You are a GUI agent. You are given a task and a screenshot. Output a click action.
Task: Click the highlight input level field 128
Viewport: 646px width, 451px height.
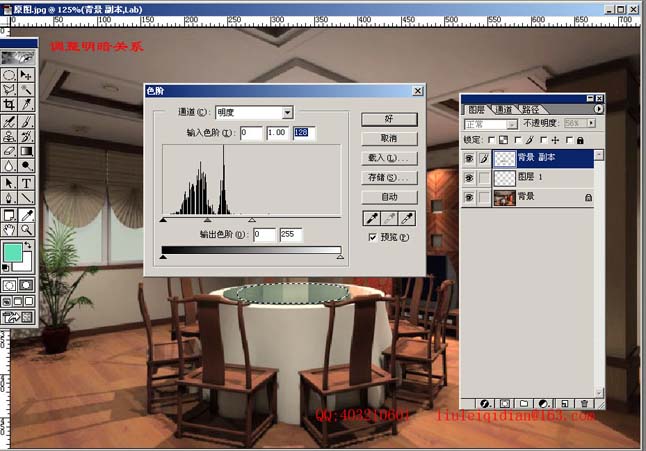tap(304, 133)
